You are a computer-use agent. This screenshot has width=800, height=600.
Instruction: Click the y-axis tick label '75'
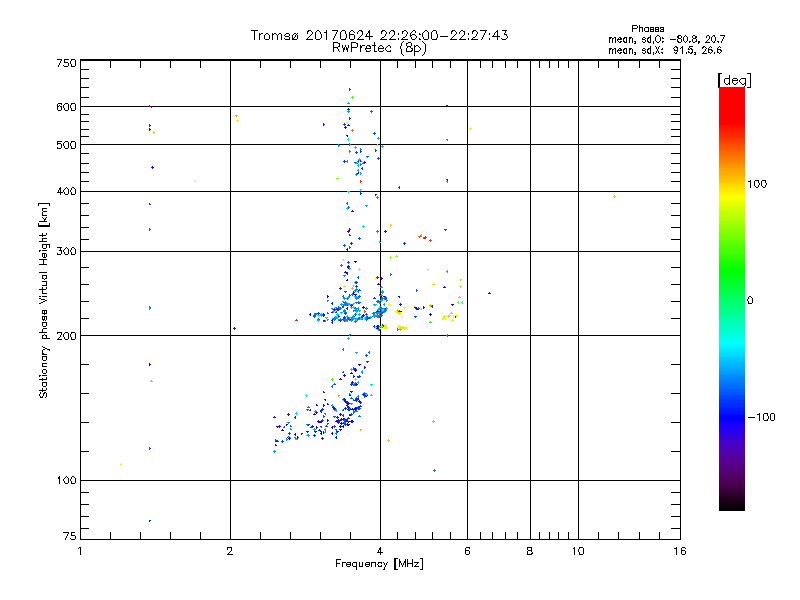tap(70, 536)
